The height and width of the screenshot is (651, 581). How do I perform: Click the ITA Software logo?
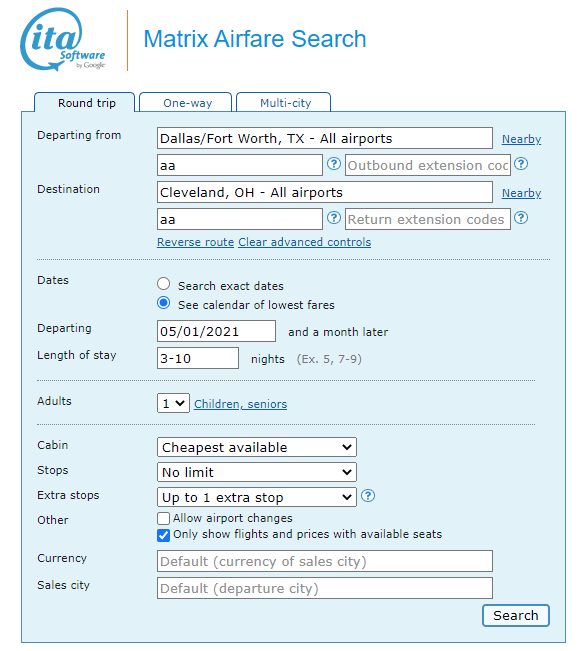[x=63, y=39]
